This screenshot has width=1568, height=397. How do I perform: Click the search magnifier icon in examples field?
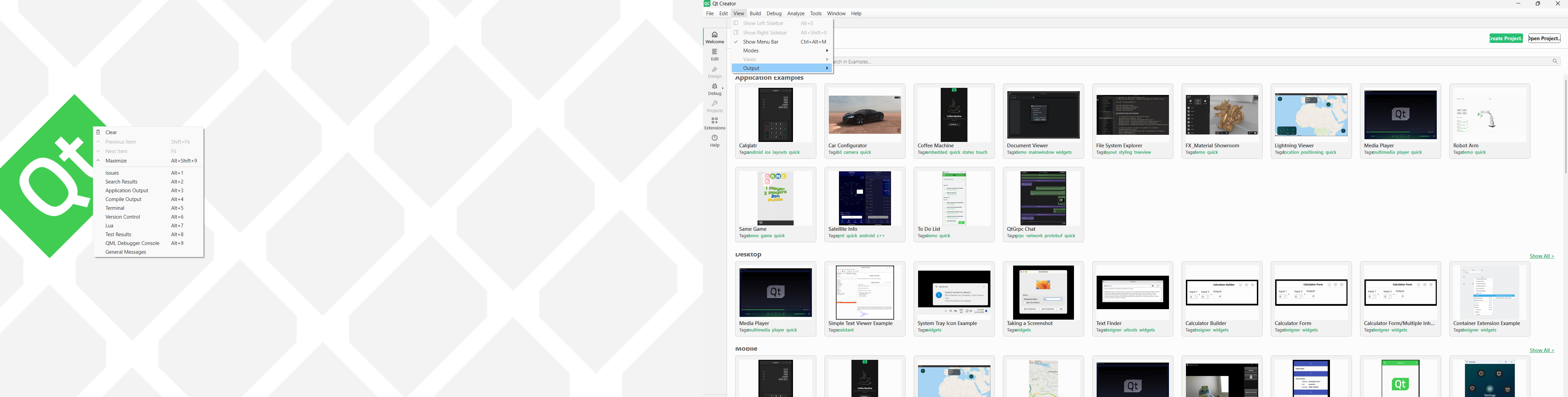(x=1554, y=61)
